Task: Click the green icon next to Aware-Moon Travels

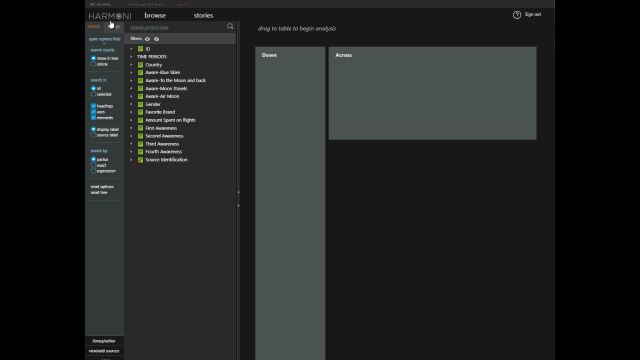Action: (140, 89)
